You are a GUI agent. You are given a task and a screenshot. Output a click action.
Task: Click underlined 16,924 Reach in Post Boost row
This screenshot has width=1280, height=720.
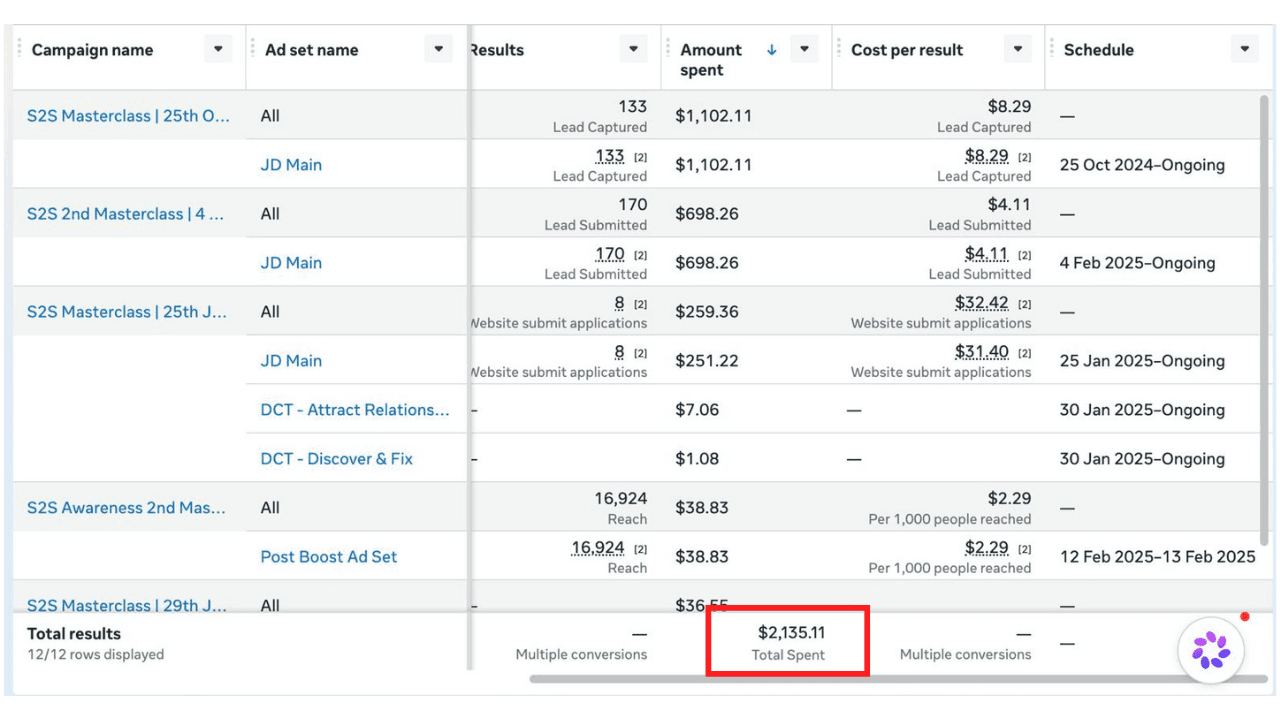pyautogui.click(x=598, y=548)
